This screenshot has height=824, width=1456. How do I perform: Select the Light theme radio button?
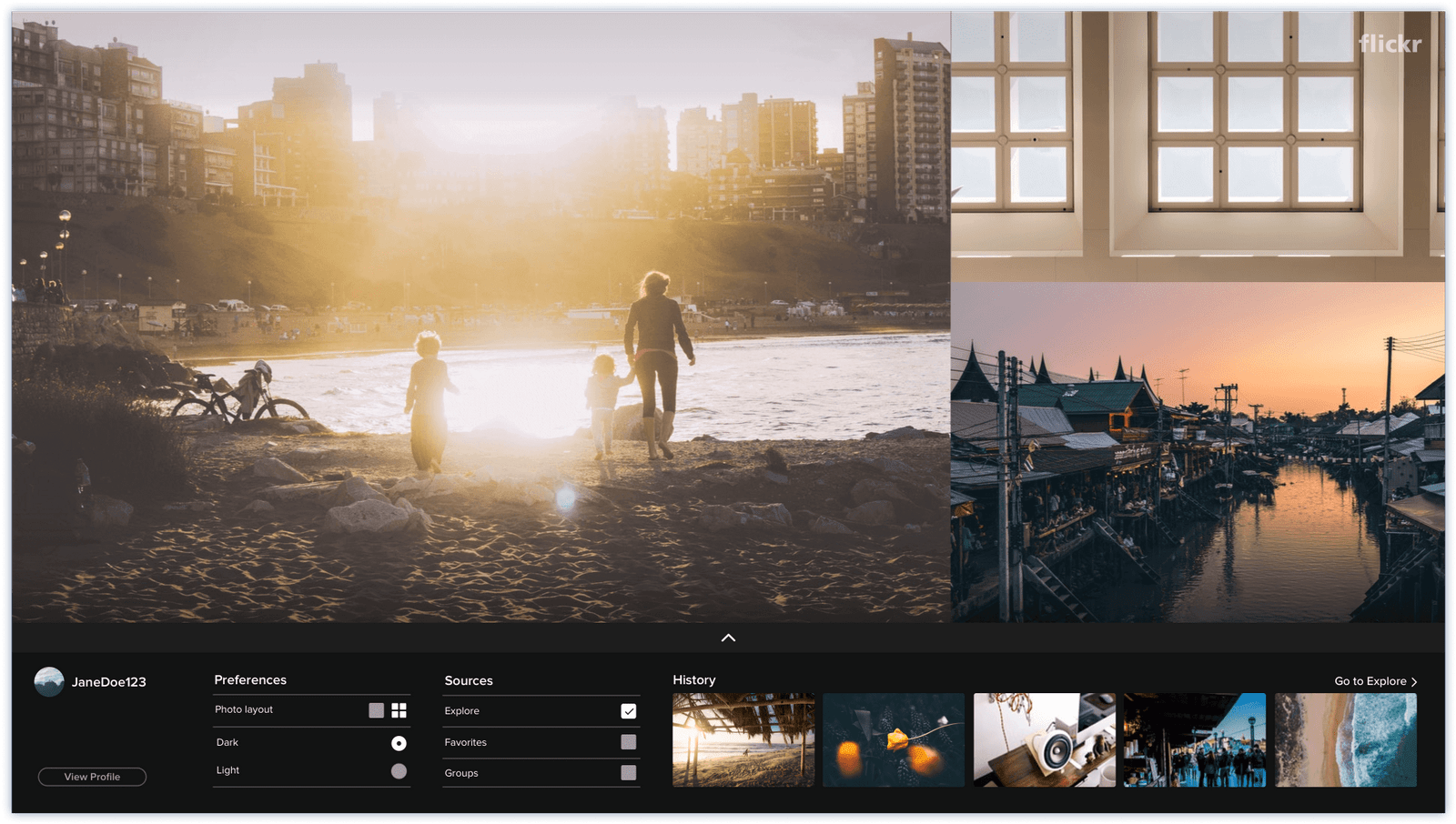399,771
